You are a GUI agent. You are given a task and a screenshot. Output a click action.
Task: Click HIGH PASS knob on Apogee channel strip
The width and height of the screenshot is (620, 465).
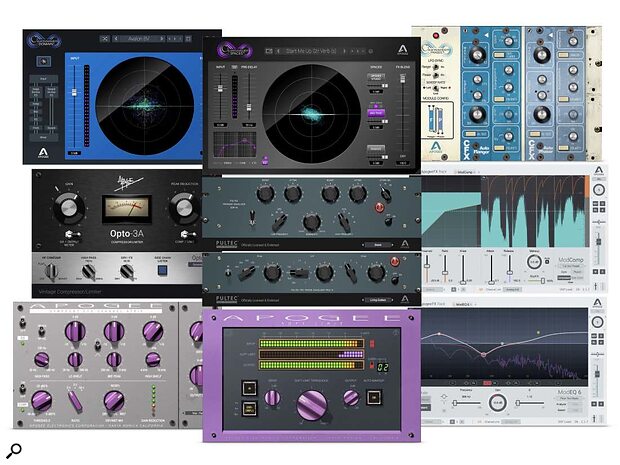42,359
